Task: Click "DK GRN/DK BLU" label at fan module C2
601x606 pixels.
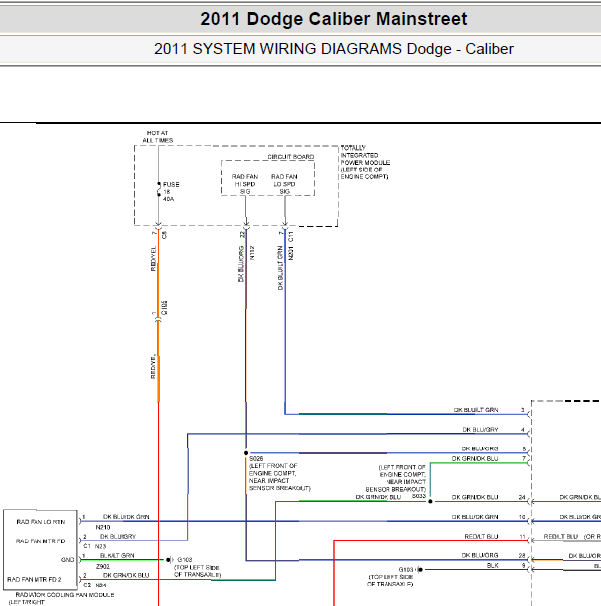Action: tap(126, 575)
